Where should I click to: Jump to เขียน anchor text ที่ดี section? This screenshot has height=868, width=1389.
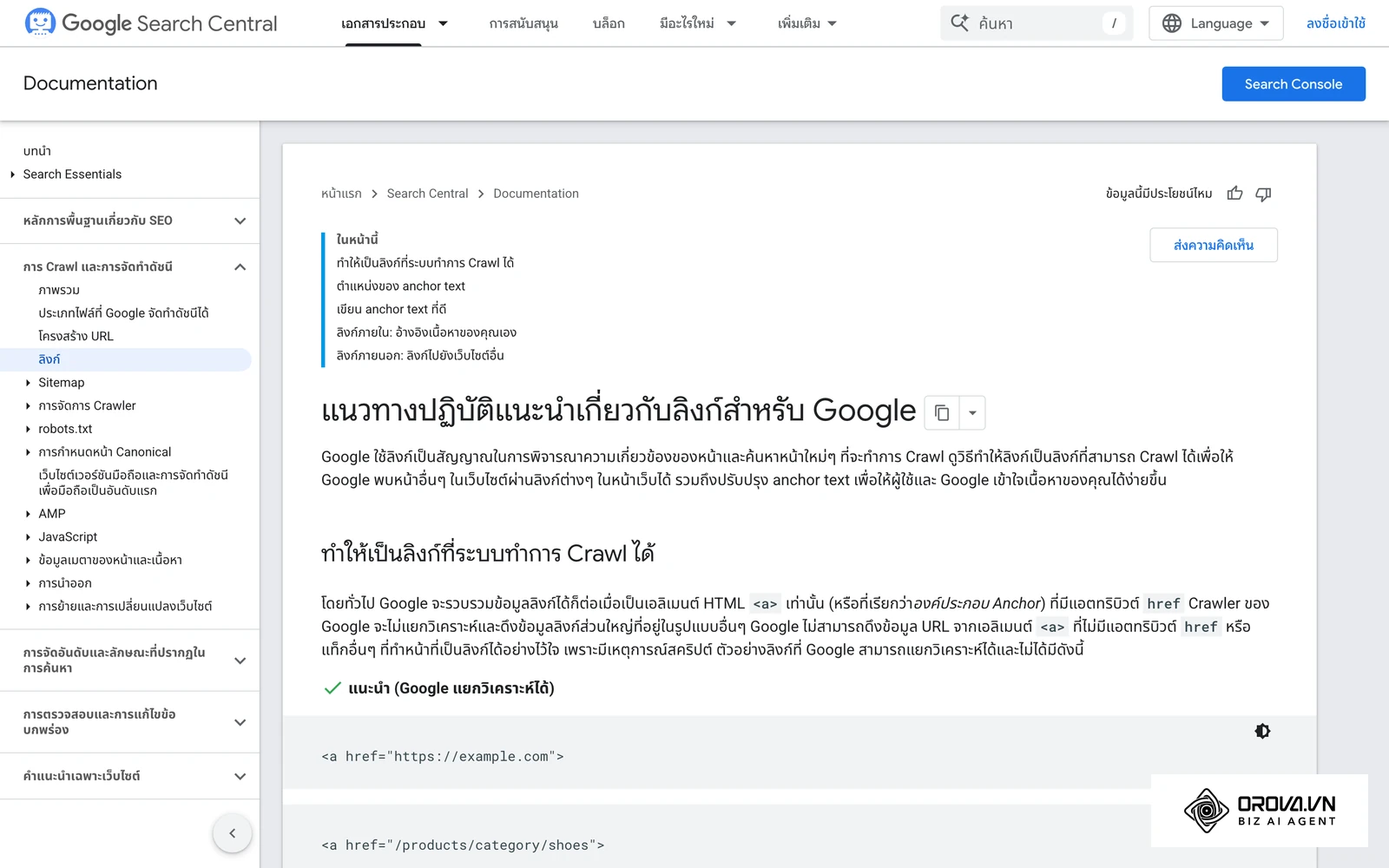tap(392, 309)
